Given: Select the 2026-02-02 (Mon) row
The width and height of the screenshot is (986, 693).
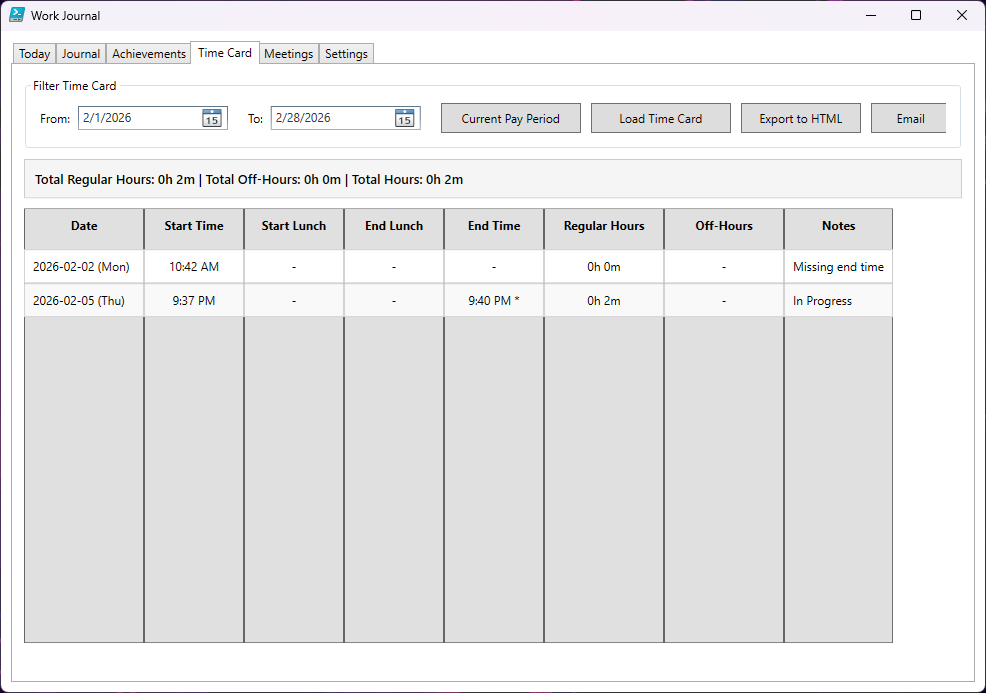Looking at the screenshot, I should pyautogui.click(x=84, y=267).
